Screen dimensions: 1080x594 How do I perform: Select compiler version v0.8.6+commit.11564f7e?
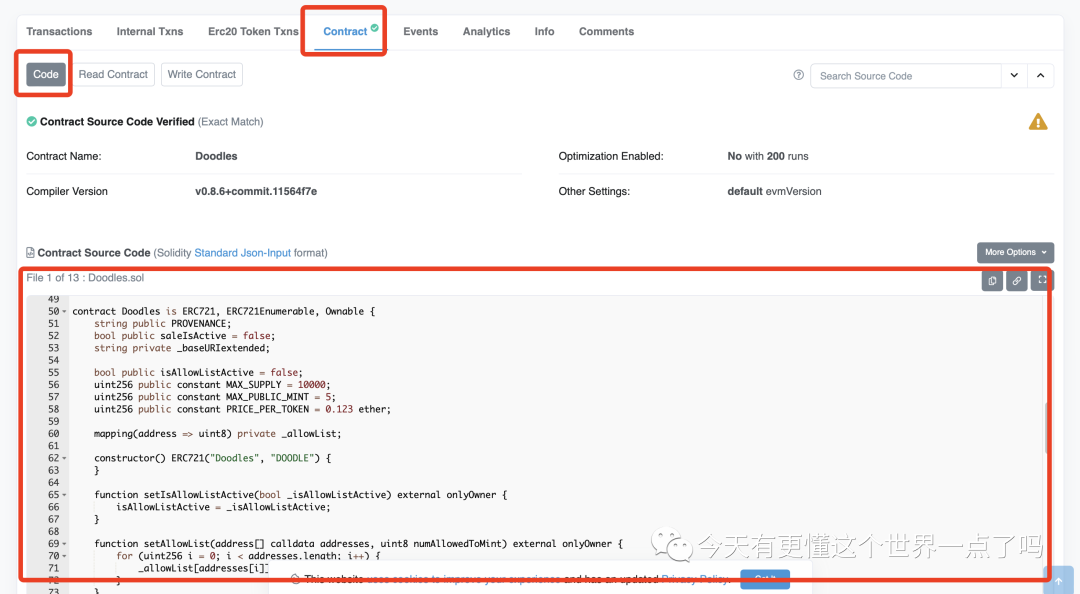tap(256, 192)
